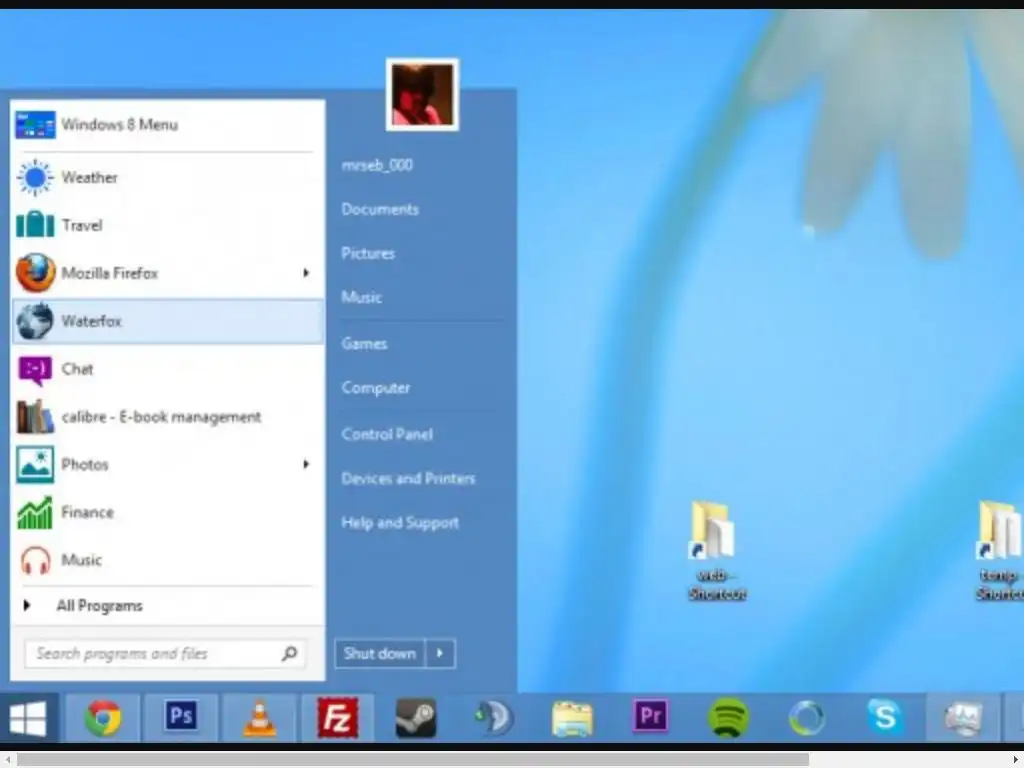The image size is (1024, 768).
Task: Click the Windows Start button
Action: pyautogui.click(x=28, y=718)
